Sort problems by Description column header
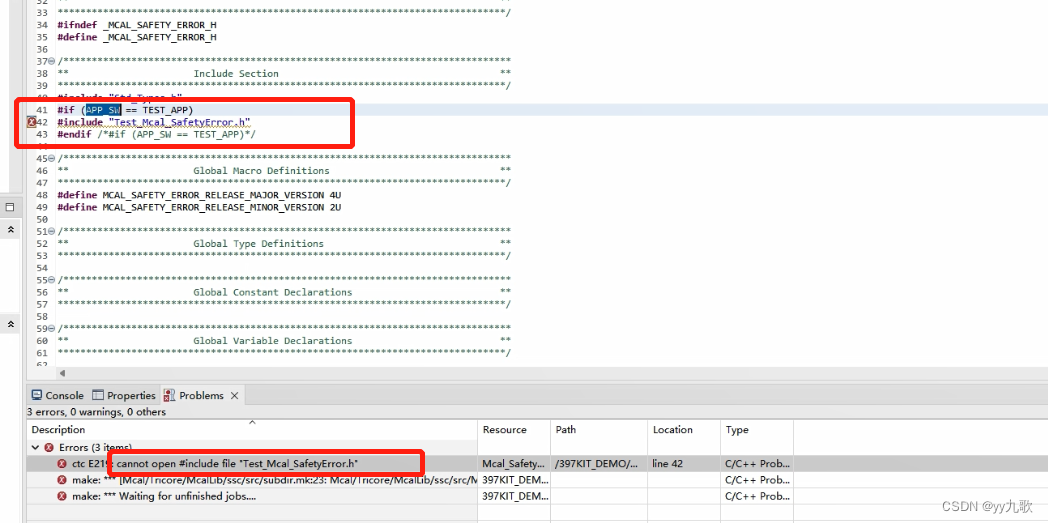 click(x=58, y=430)
